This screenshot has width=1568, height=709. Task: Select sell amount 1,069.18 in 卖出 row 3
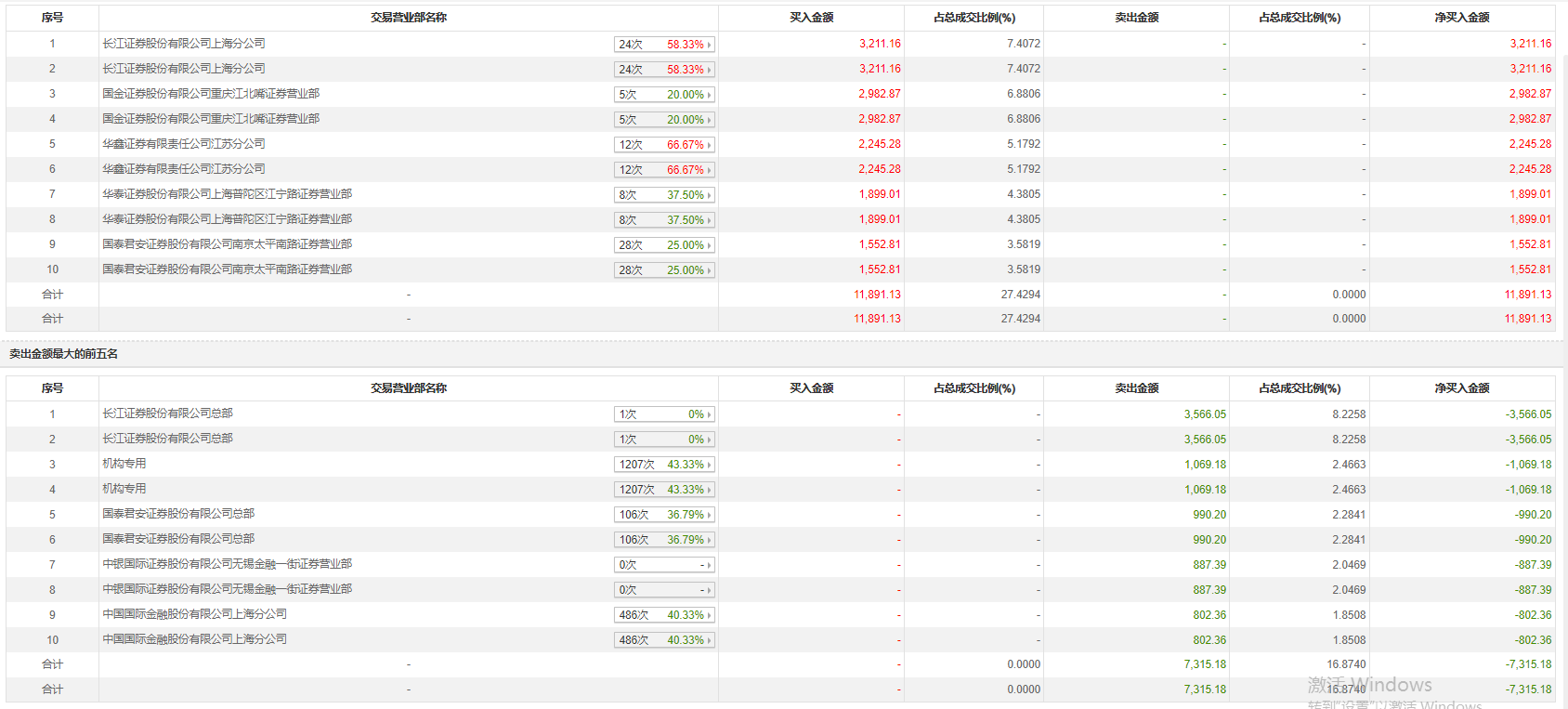tap(1205, 465)
